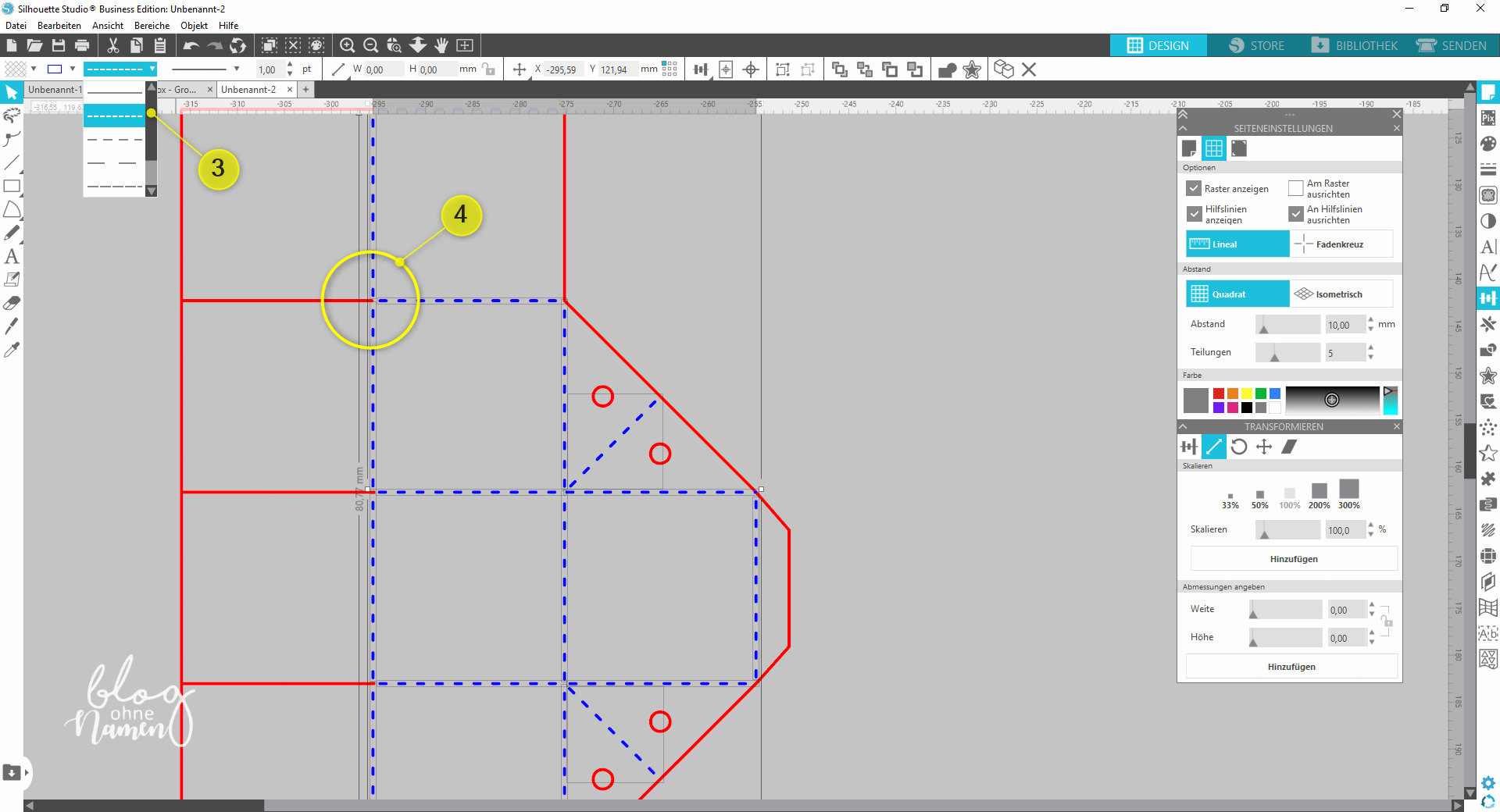Collapse the Seiteneinstellungen panel
Viewport: 1500px width, 812px height.
click(1183, 128)
